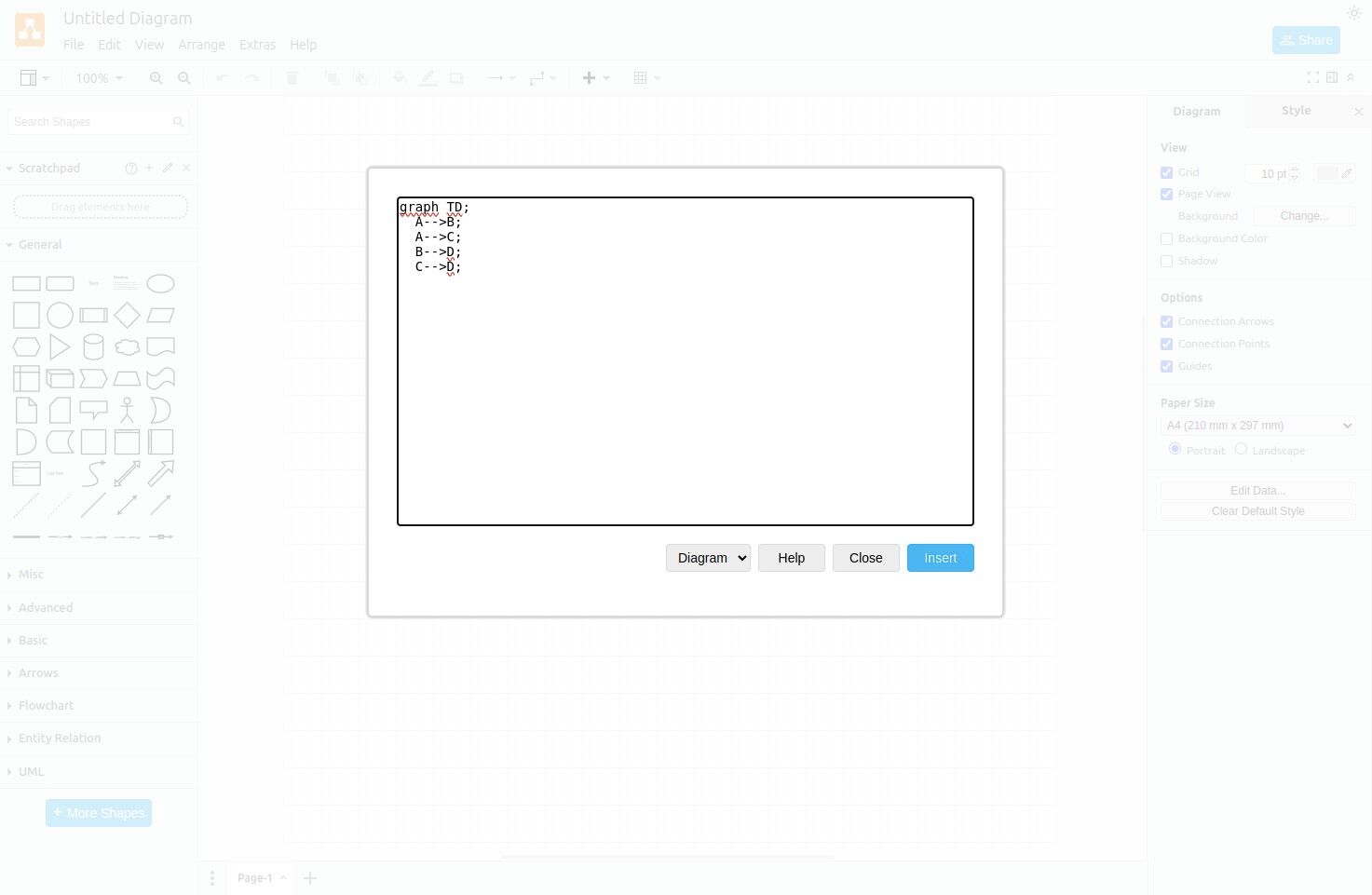Enable the Background Color checkbox

1166,238
